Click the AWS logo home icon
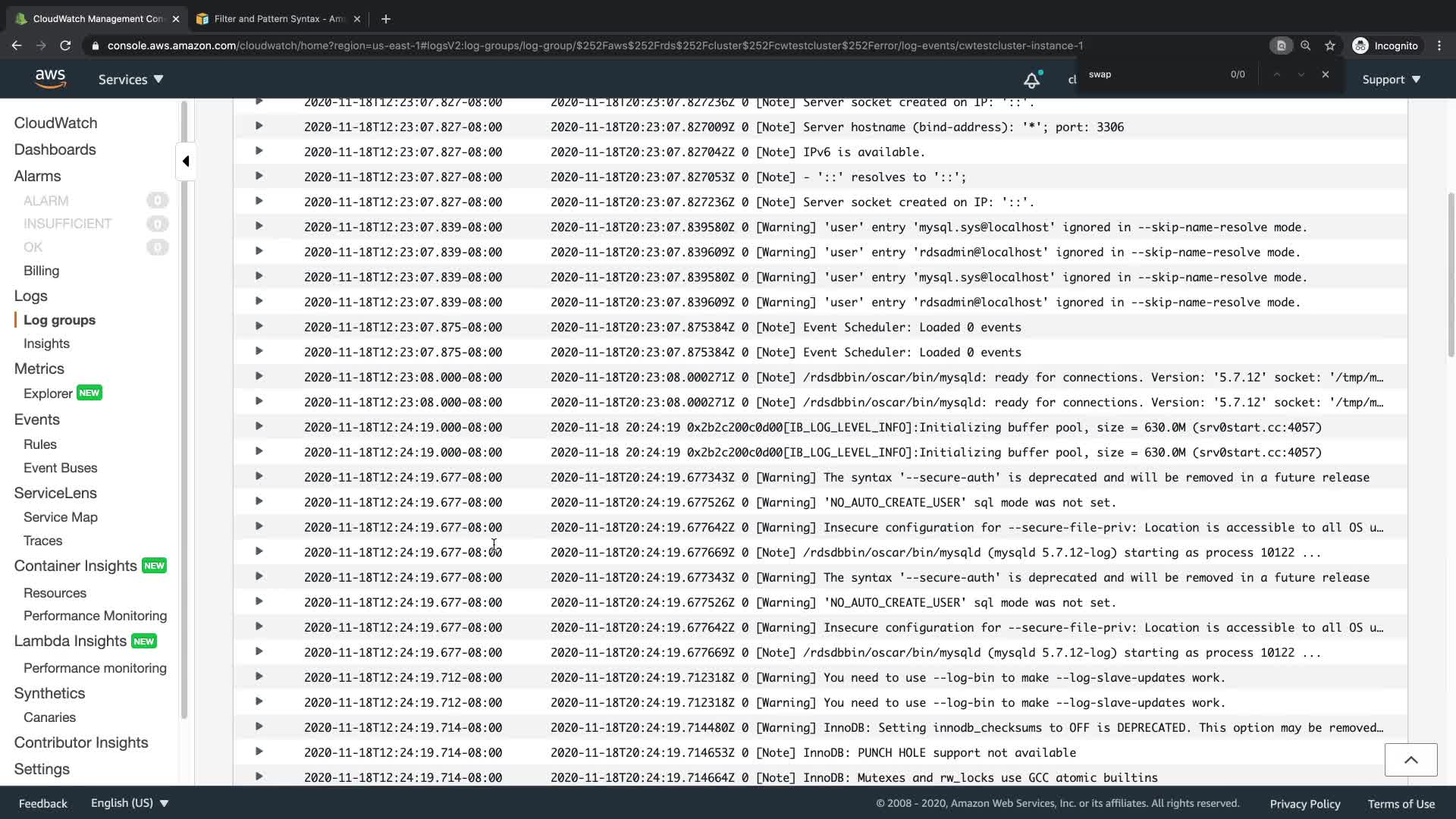 (50, 79)
